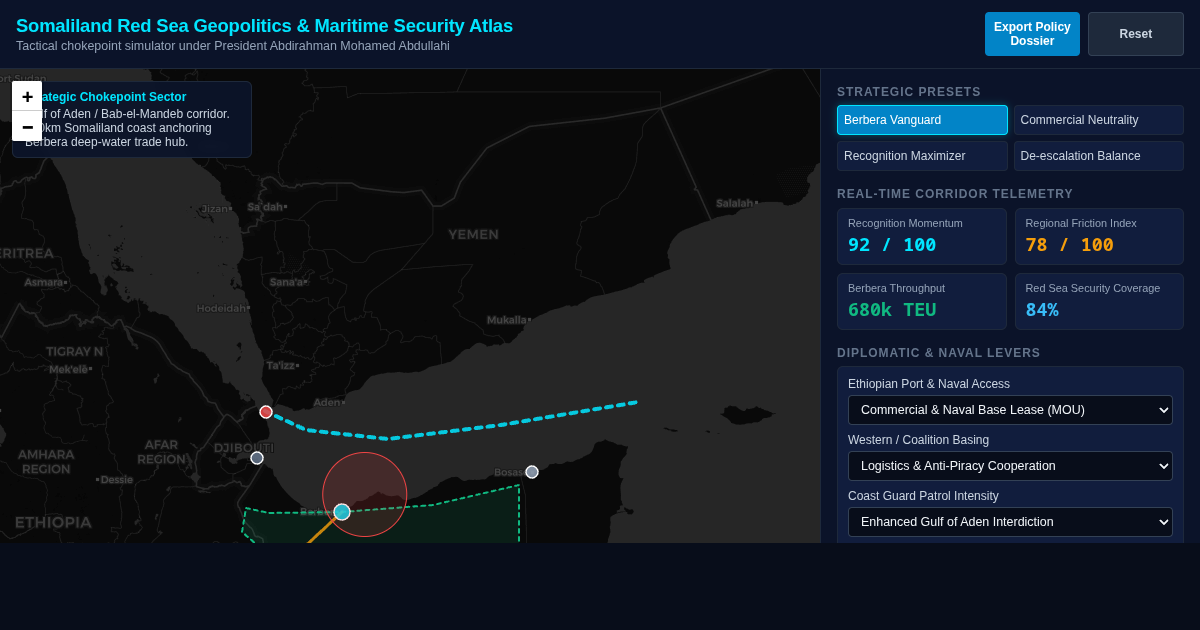Click the Recognition Momentum value 92 / 100
Screen dimensions: 1200x630
tap(892, 245)
